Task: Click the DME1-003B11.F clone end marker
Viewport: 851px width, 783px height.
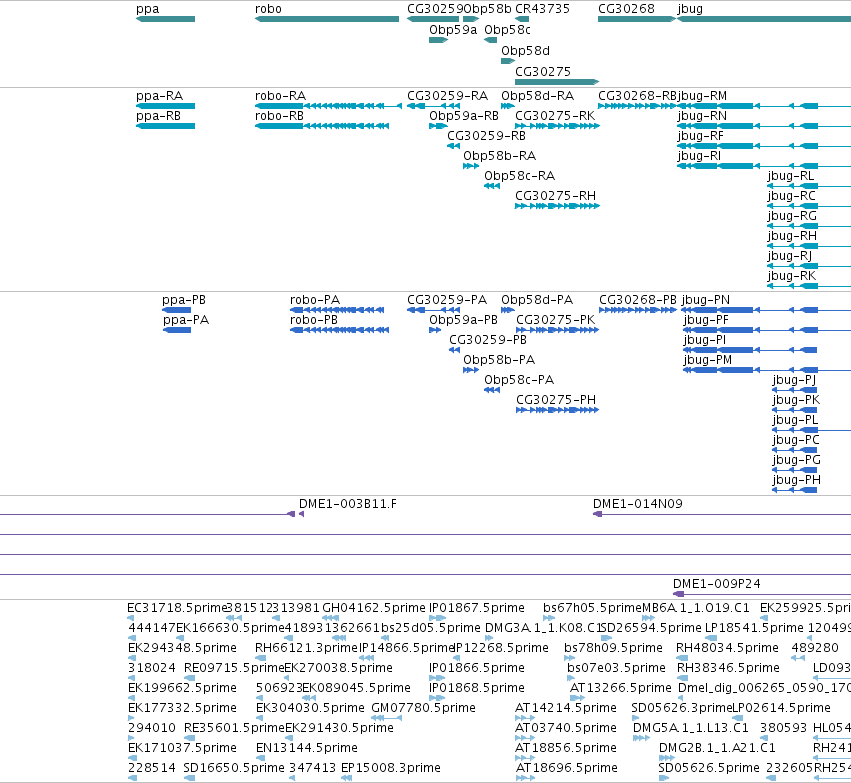Action: (x=301, y=514)
